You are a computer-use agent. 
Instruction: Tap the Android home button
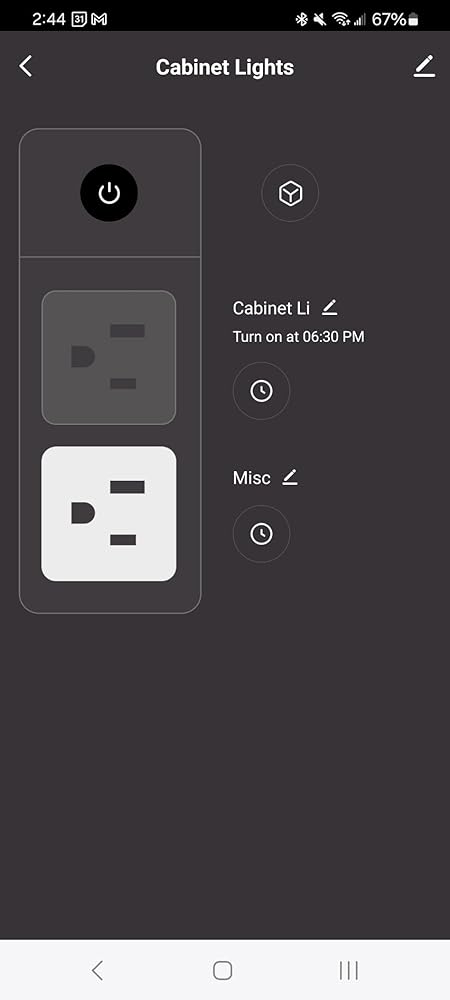click(222, 970)
